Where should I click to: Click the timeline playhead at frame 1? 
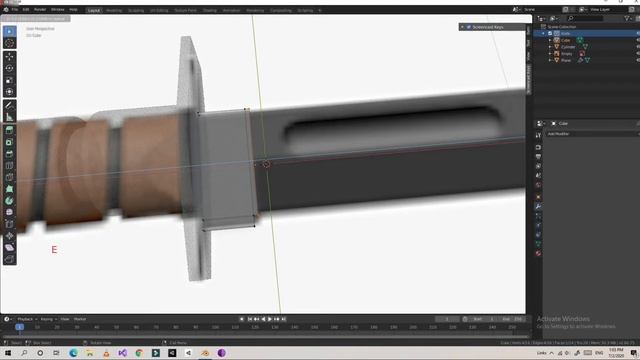click(x=20, y=327)
